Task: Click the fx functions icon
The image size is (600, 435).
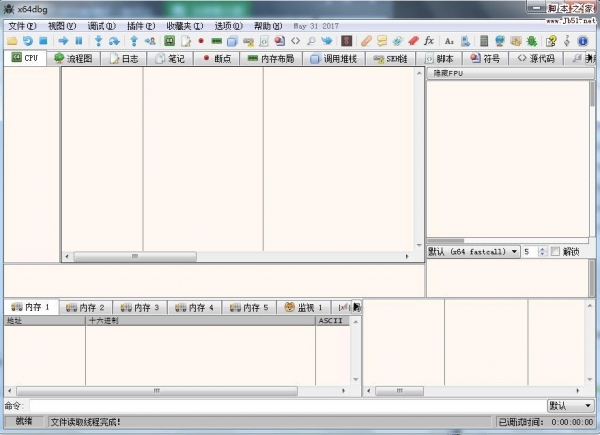Action: click(x=429, y=41)
